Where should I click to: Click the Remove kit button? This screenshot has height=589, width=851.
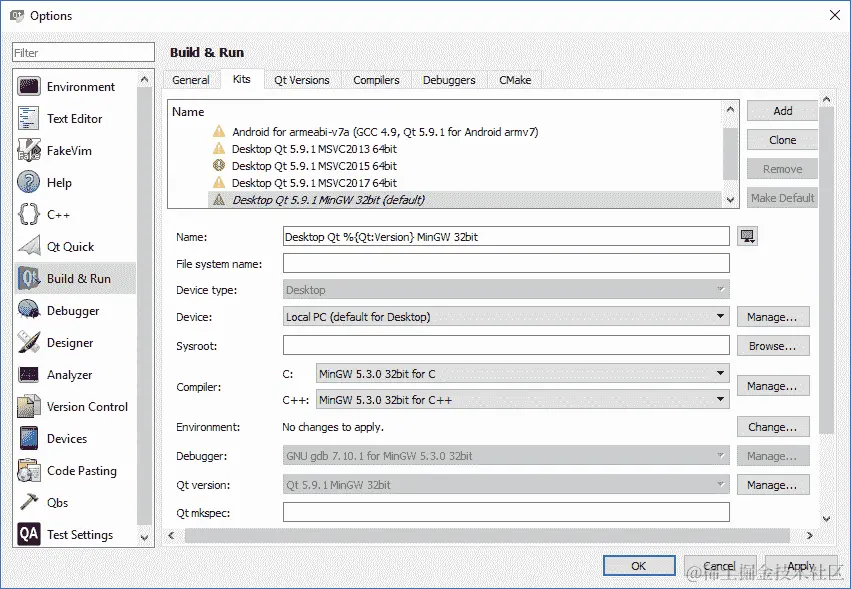[x=782, y=169]
